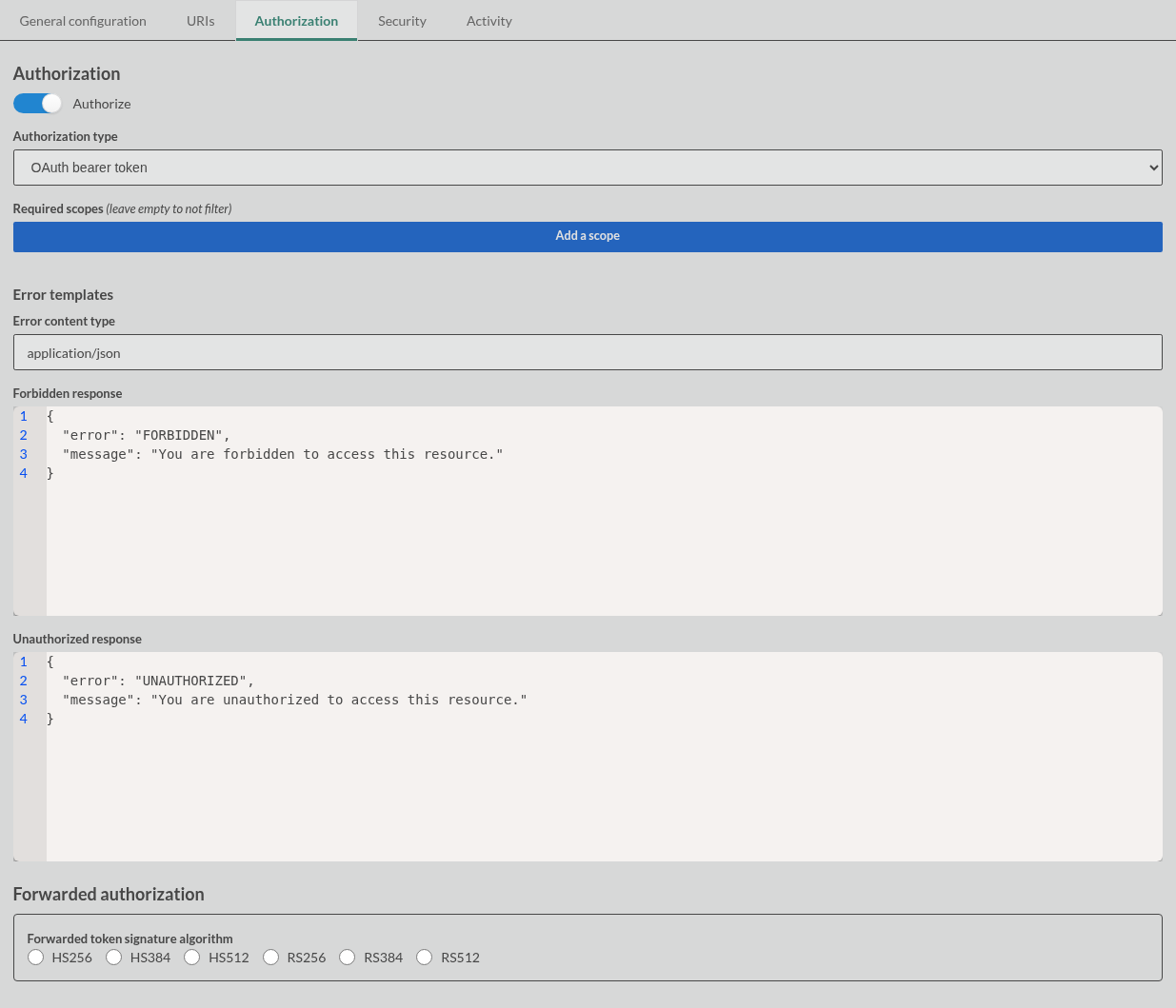
Task: Select the HS256 signature algorithm
Action: click(36, 958)
